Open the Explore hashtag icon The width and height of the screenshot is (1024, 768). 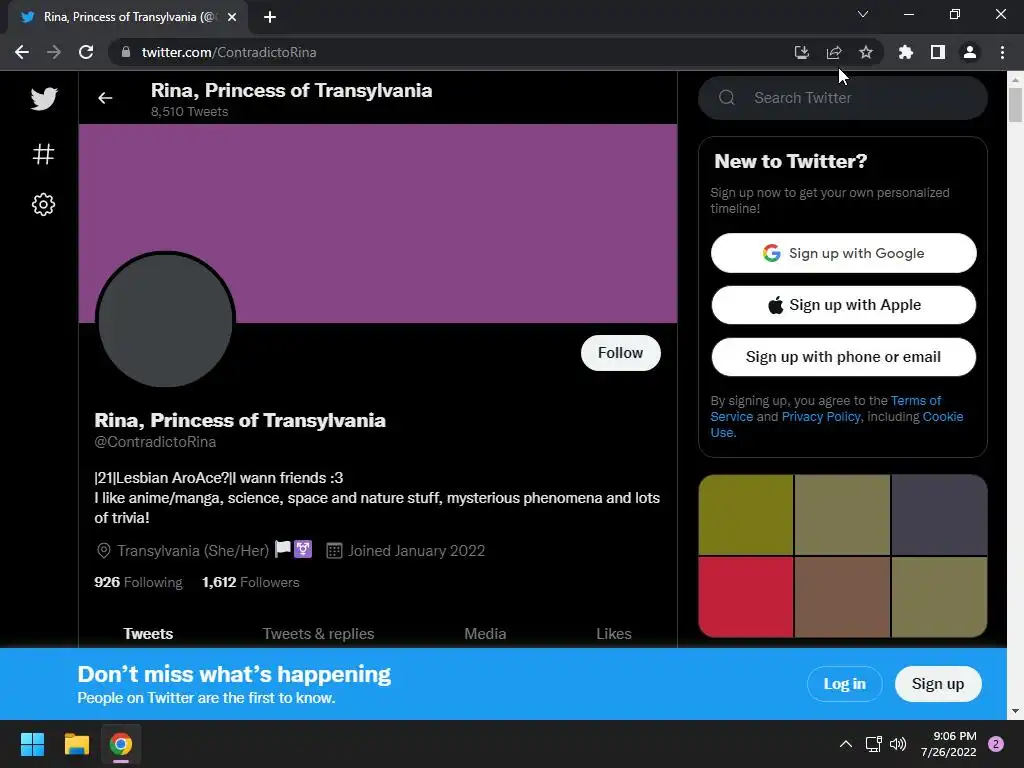point(44,154)
